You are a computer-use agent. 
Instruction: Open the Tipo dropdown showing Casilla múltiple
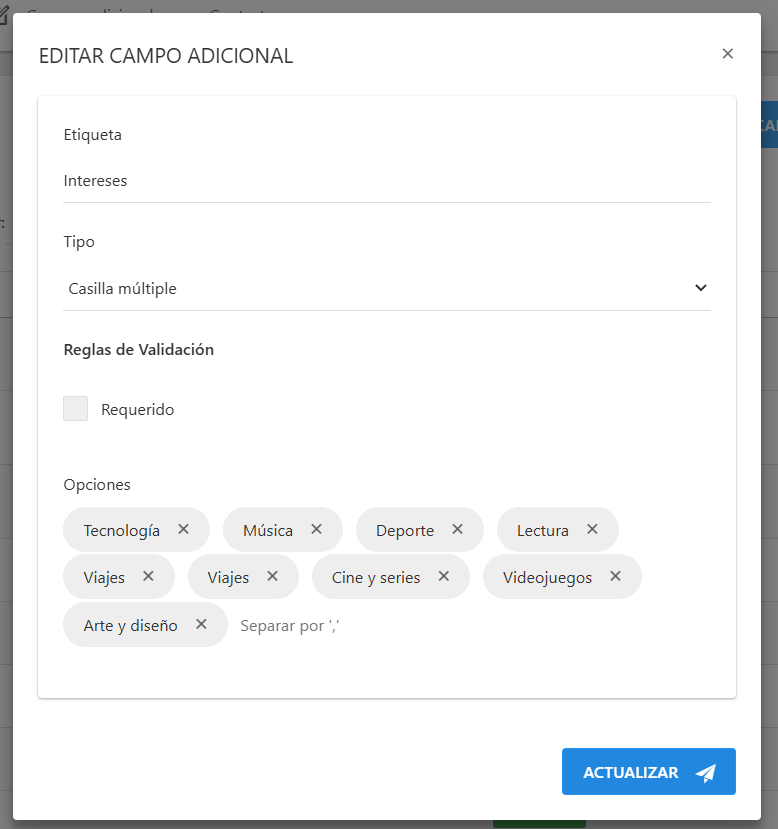[x=387, y=289]
